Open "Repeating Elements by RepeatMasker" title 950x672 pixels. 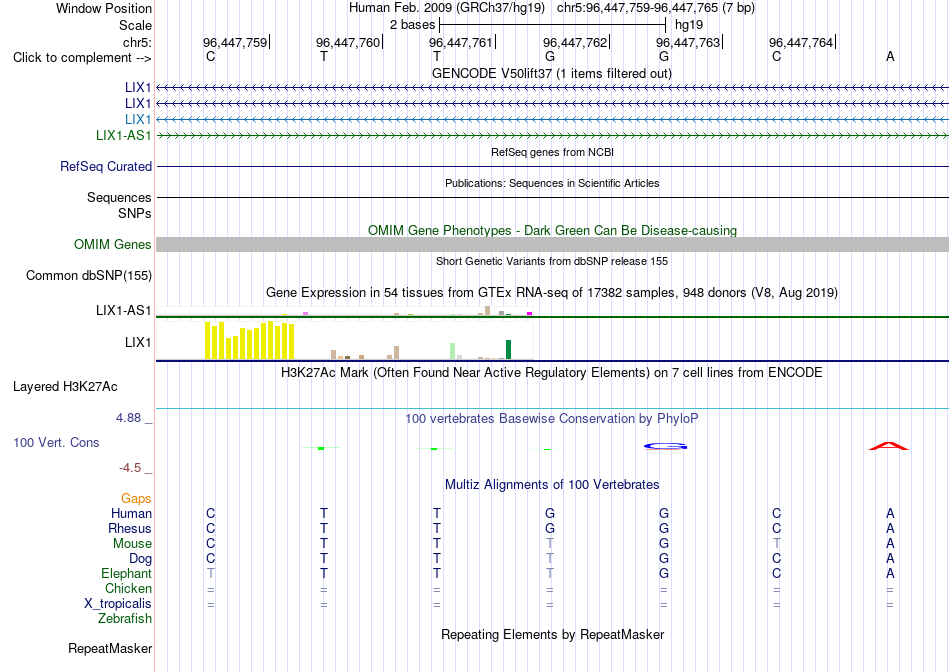point(552,634)
